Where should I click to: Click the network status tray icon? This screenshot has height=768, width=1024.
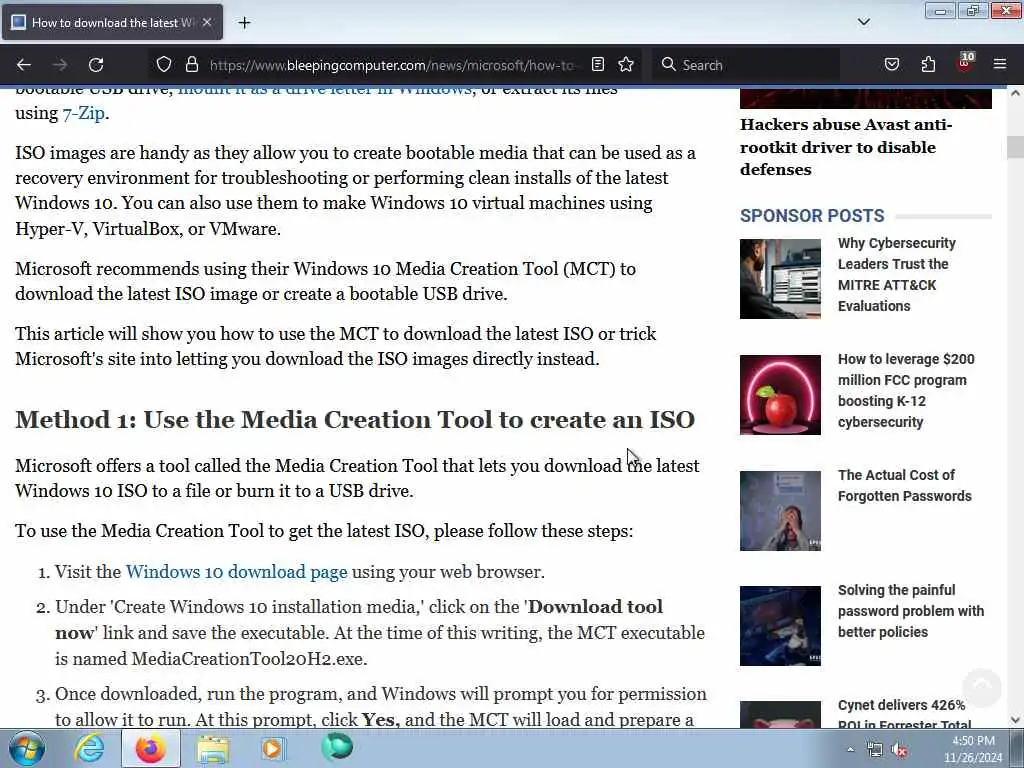(874, 750)
